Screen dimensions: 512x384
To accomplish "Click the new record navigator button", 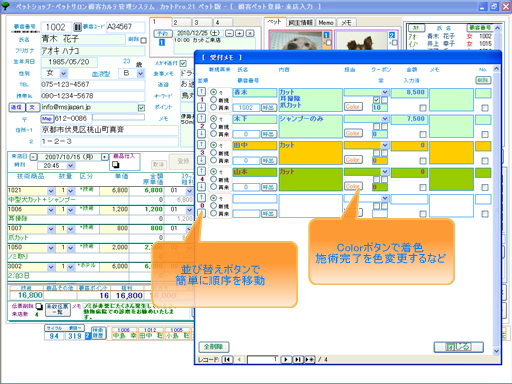I will coord(310,359).
